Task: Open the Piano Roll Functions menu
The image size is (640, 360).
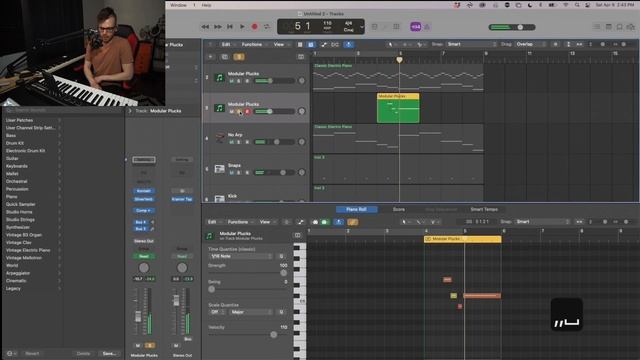Action: (238, 222)
